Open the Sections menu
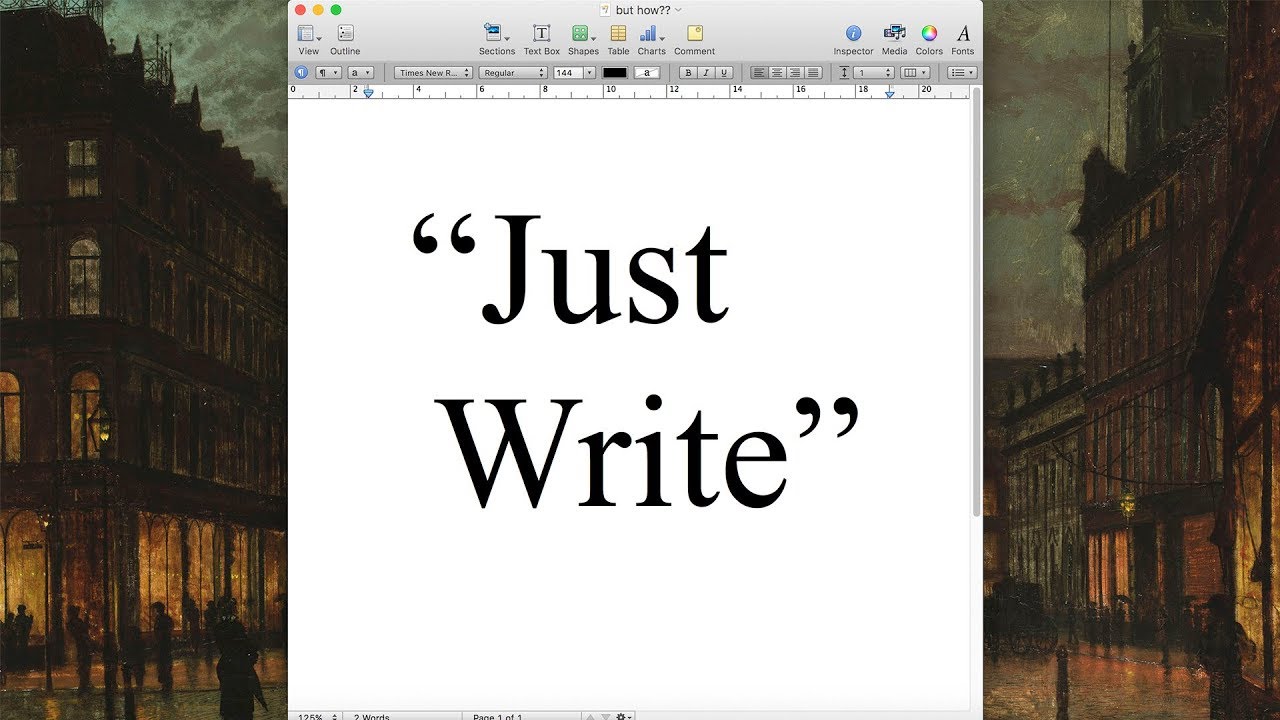This screenshot has width=1280, height=720. pyautogui.click(x=497, y=39)
